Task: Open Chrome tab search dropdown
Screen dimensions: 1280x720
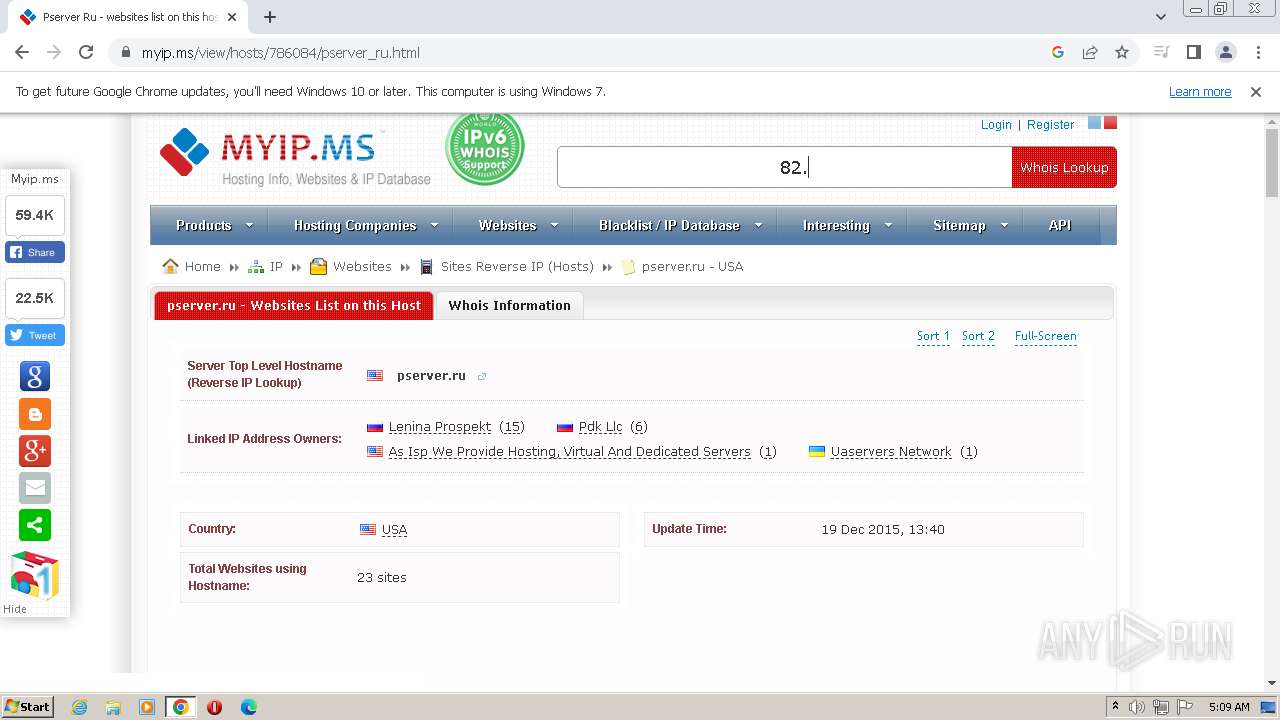Action: coord(1161,17)
